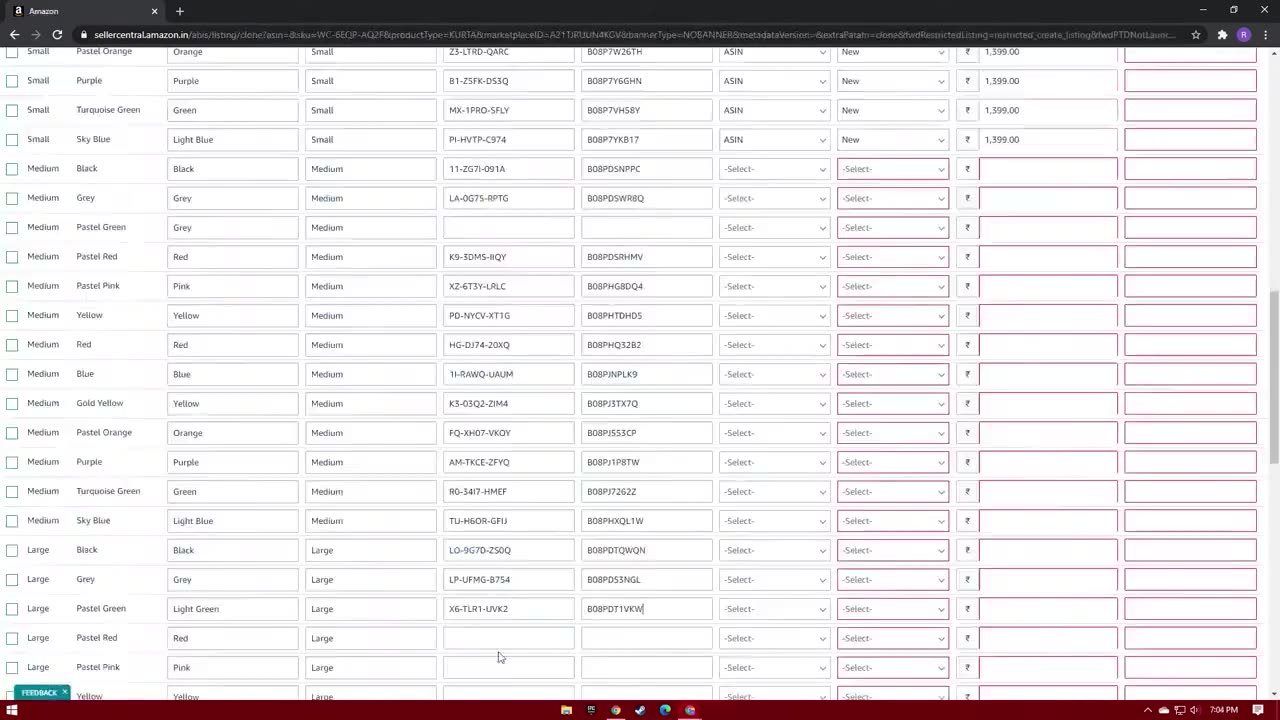Click product ID field showing B08PDT1VKW

(647, 609)
